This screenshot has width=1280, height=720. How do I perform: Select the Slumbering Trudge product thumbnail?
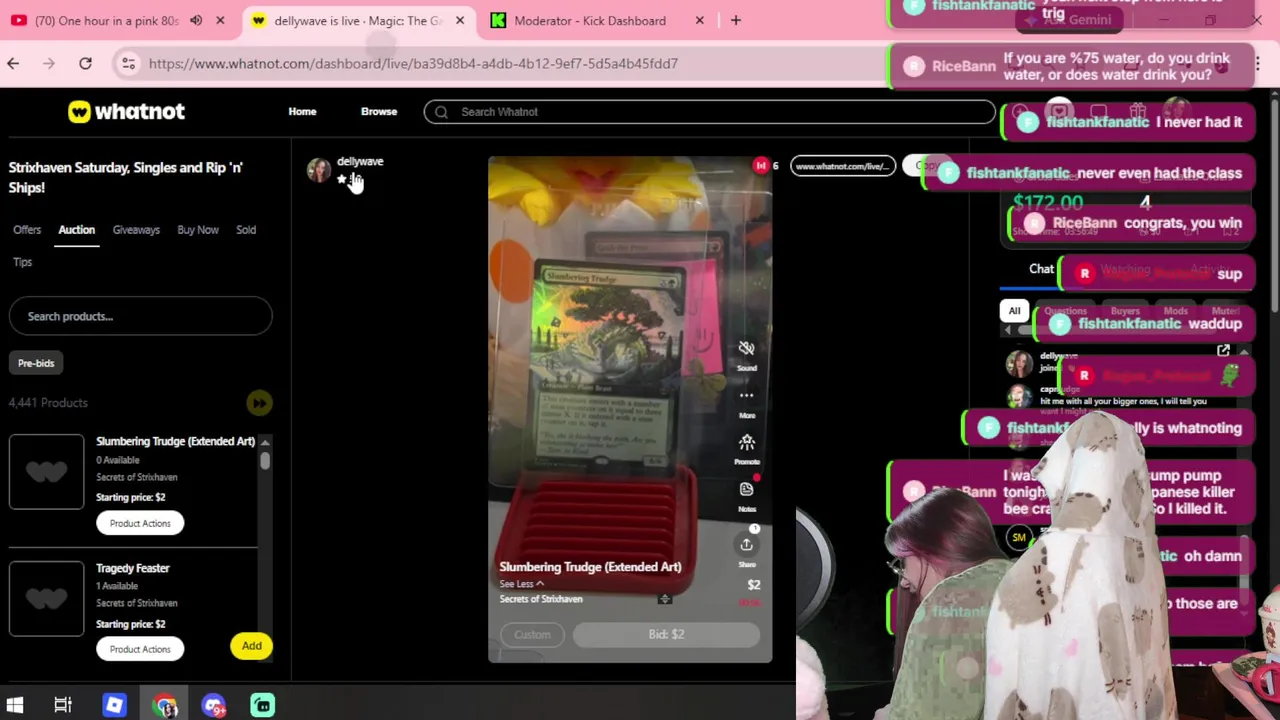(x=46, y=472)
